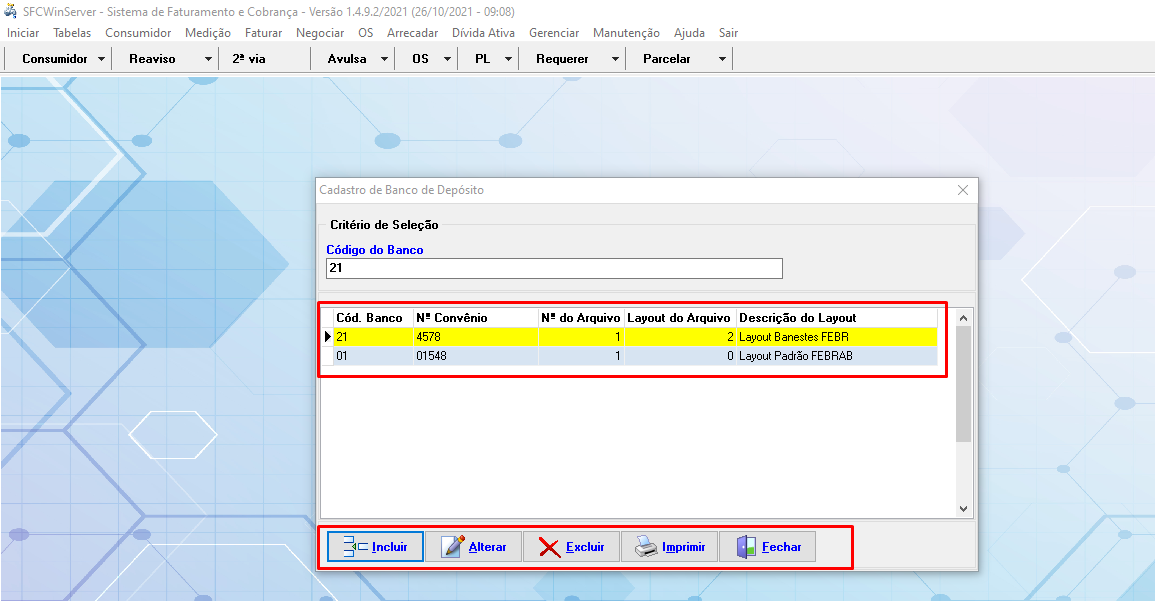1155x601 pixels.
Task: Select the row with convênio 01548
Action: (476, 356)
